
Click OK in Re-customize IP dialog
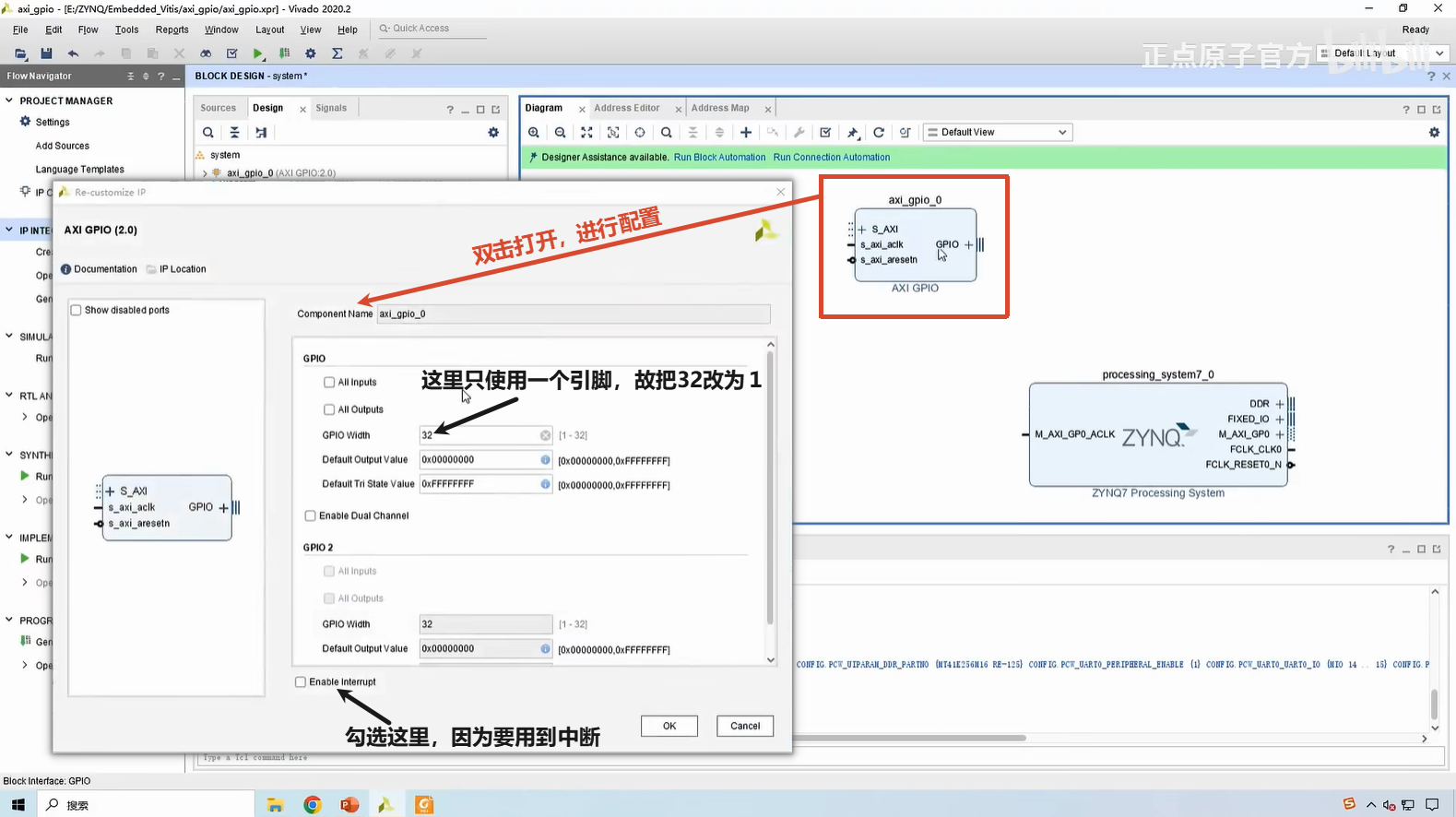669,726
